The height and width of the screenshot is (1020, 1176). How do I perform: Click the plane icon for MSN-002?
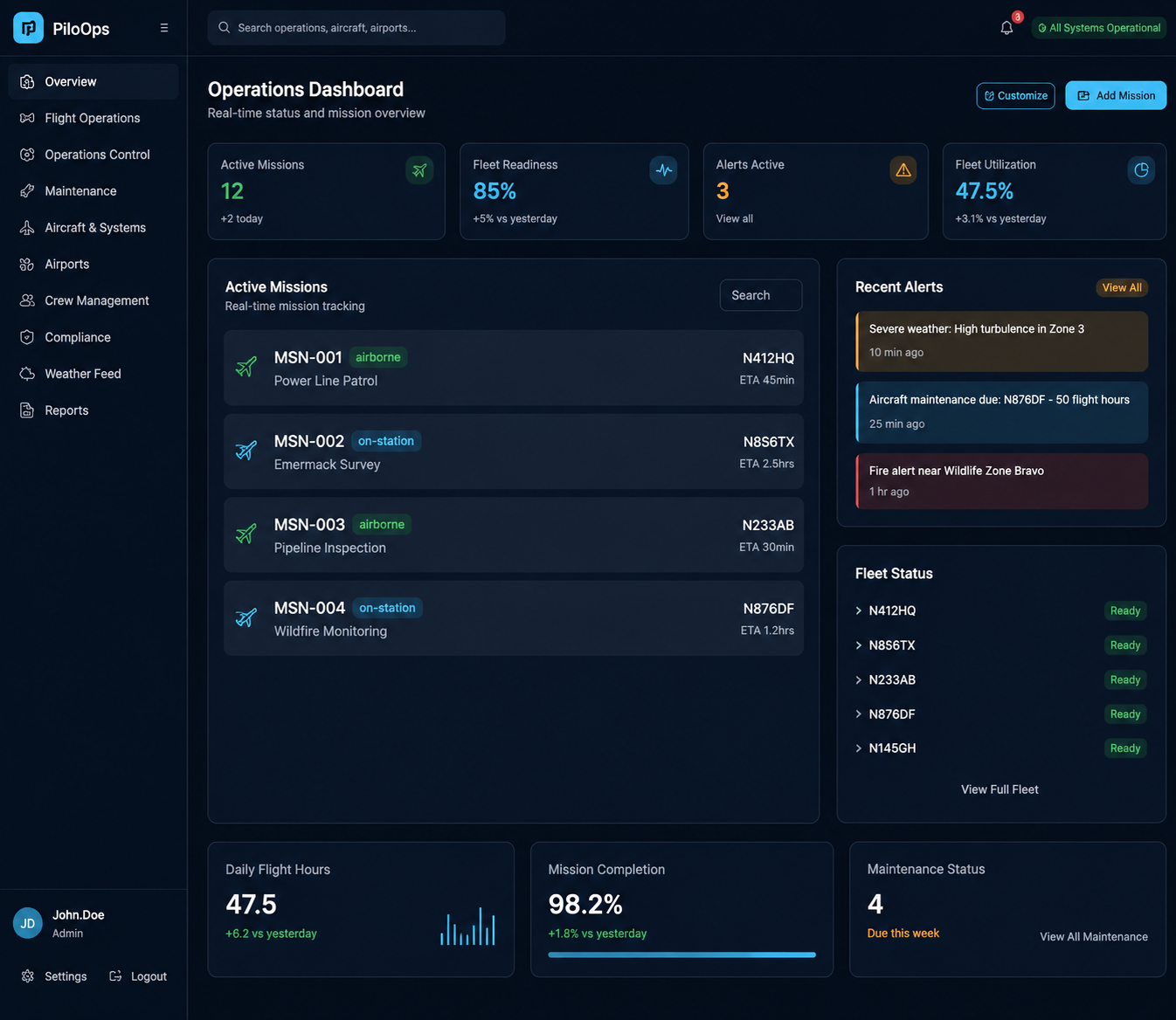(x=246, y=451)
